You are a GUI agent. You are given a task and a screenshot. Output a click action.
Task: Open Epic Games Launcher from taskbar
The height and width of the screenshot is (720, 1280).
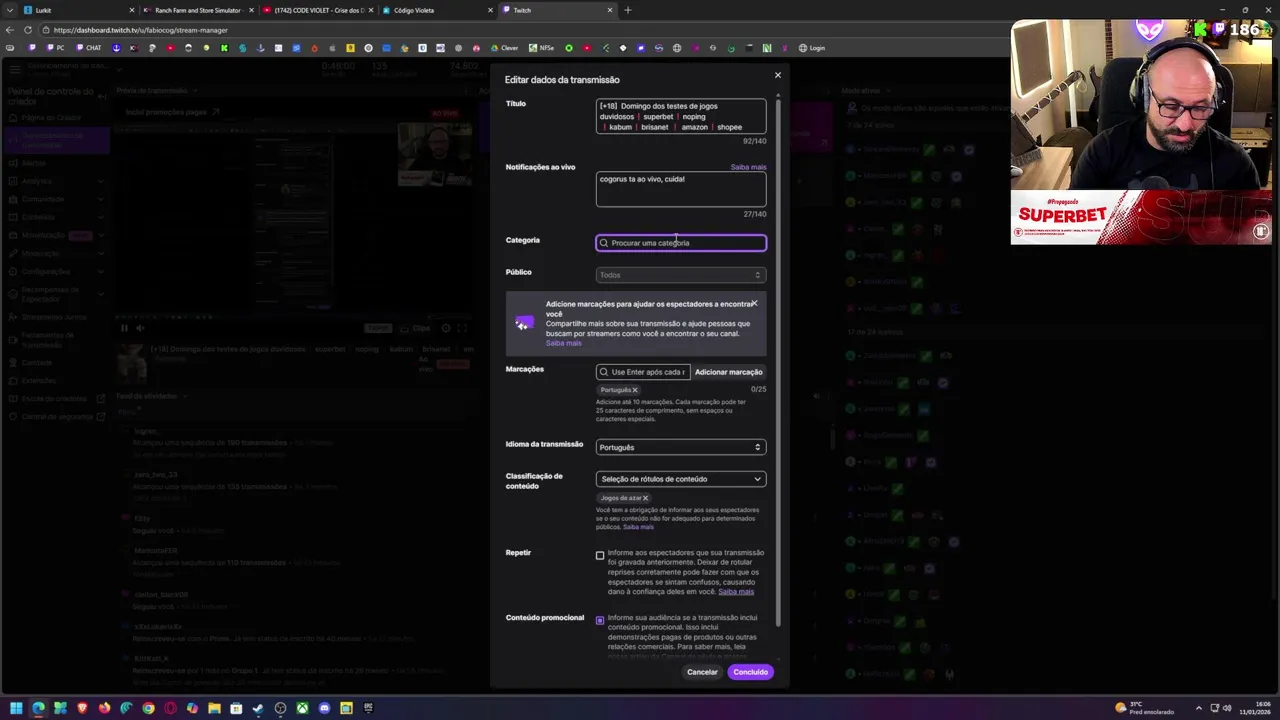click(368, 708)
